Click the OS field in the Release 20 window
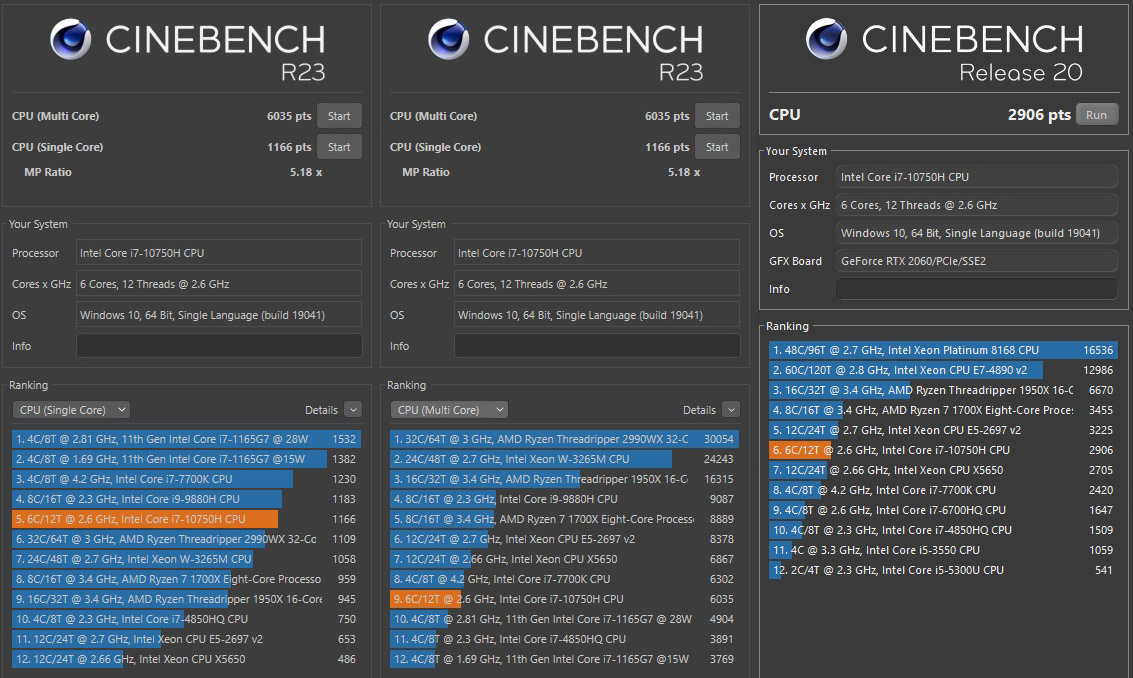 click(x=976, y=233)
